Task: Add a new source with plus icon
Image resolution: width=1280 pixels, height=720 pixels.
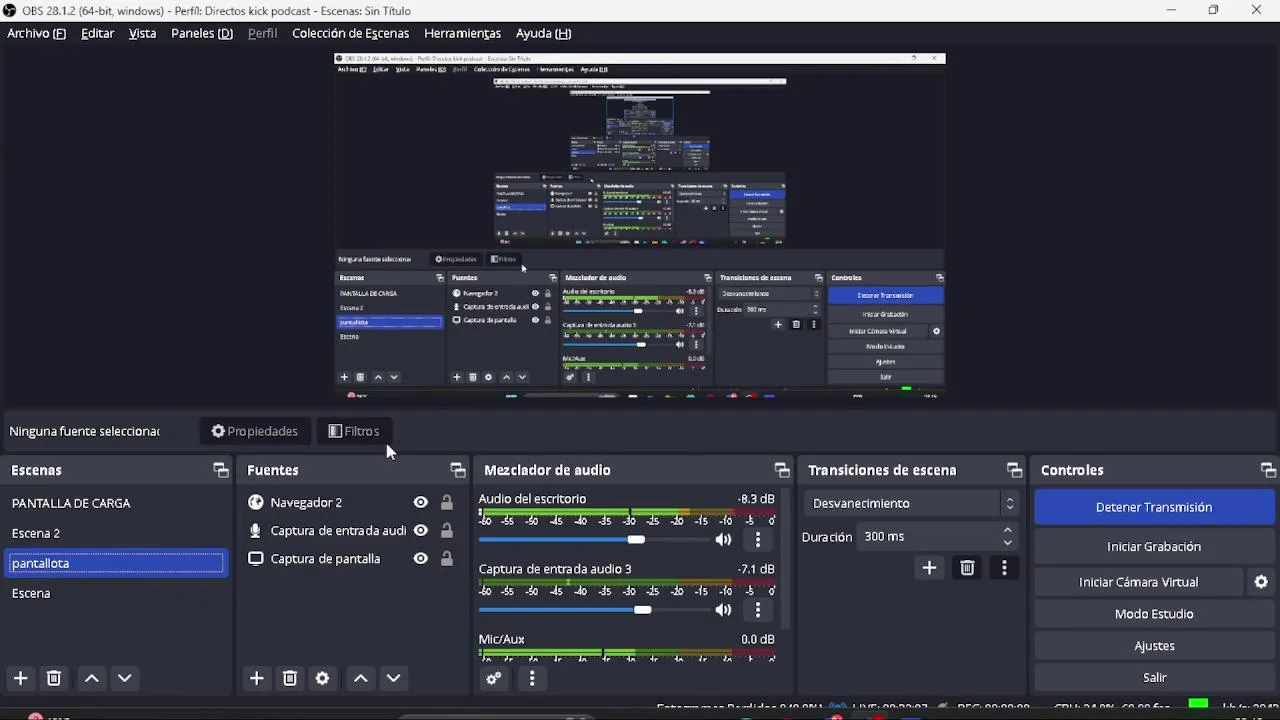Action: [256, 678]
